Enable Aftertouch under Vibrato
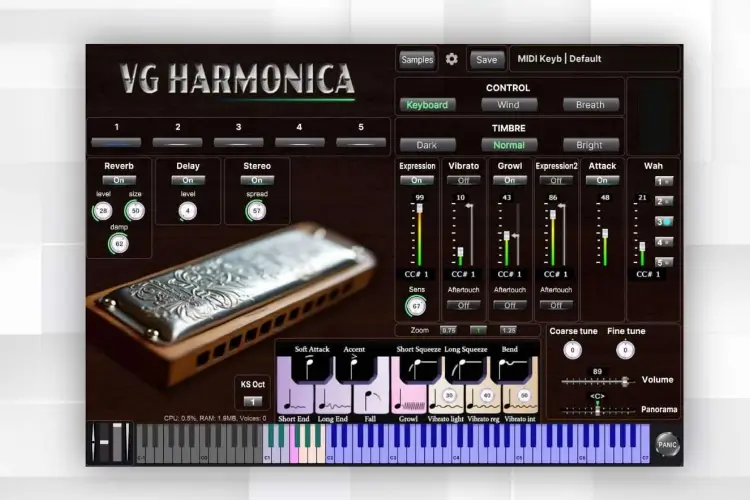The height and width of the screenshot is (500, 750). [x=463, y=305]
